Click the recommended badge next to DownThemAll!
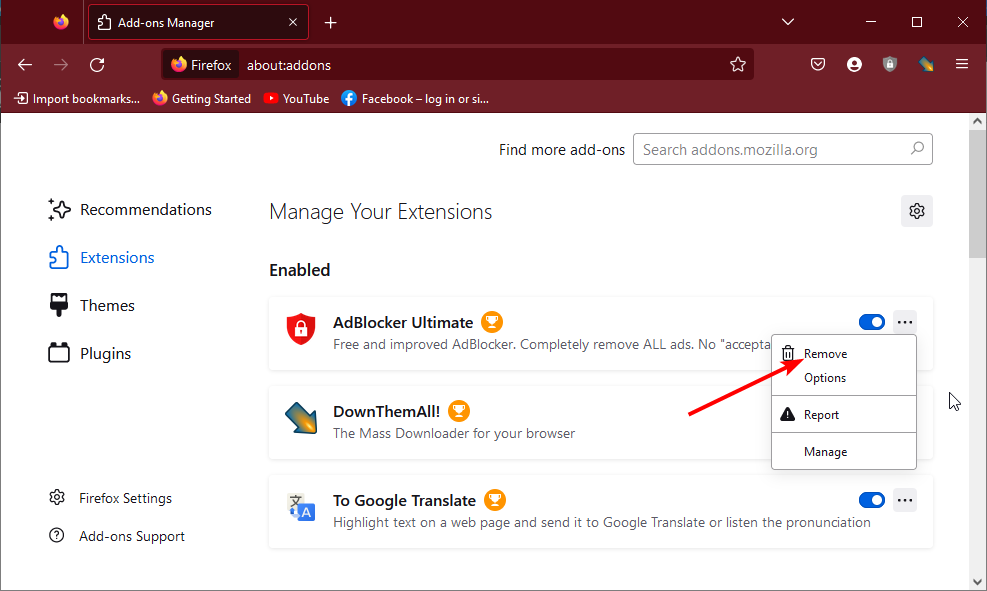987x591 pixels. click(459, 412)
